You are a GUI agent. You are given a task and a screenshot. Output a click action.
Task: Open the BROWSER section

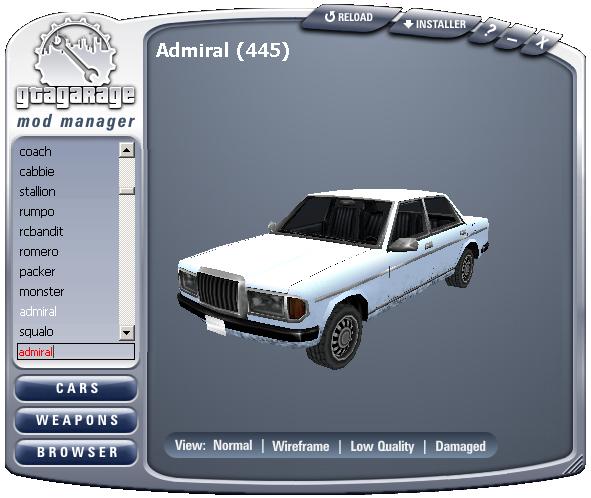[x=76, y=452]
